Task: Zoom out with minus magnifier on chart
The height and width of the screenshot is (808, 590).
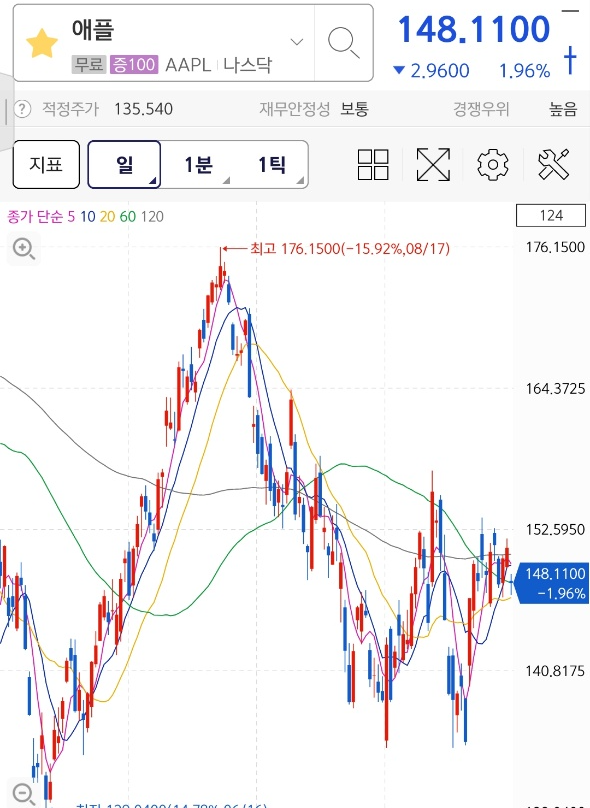Action: point(24,794)
